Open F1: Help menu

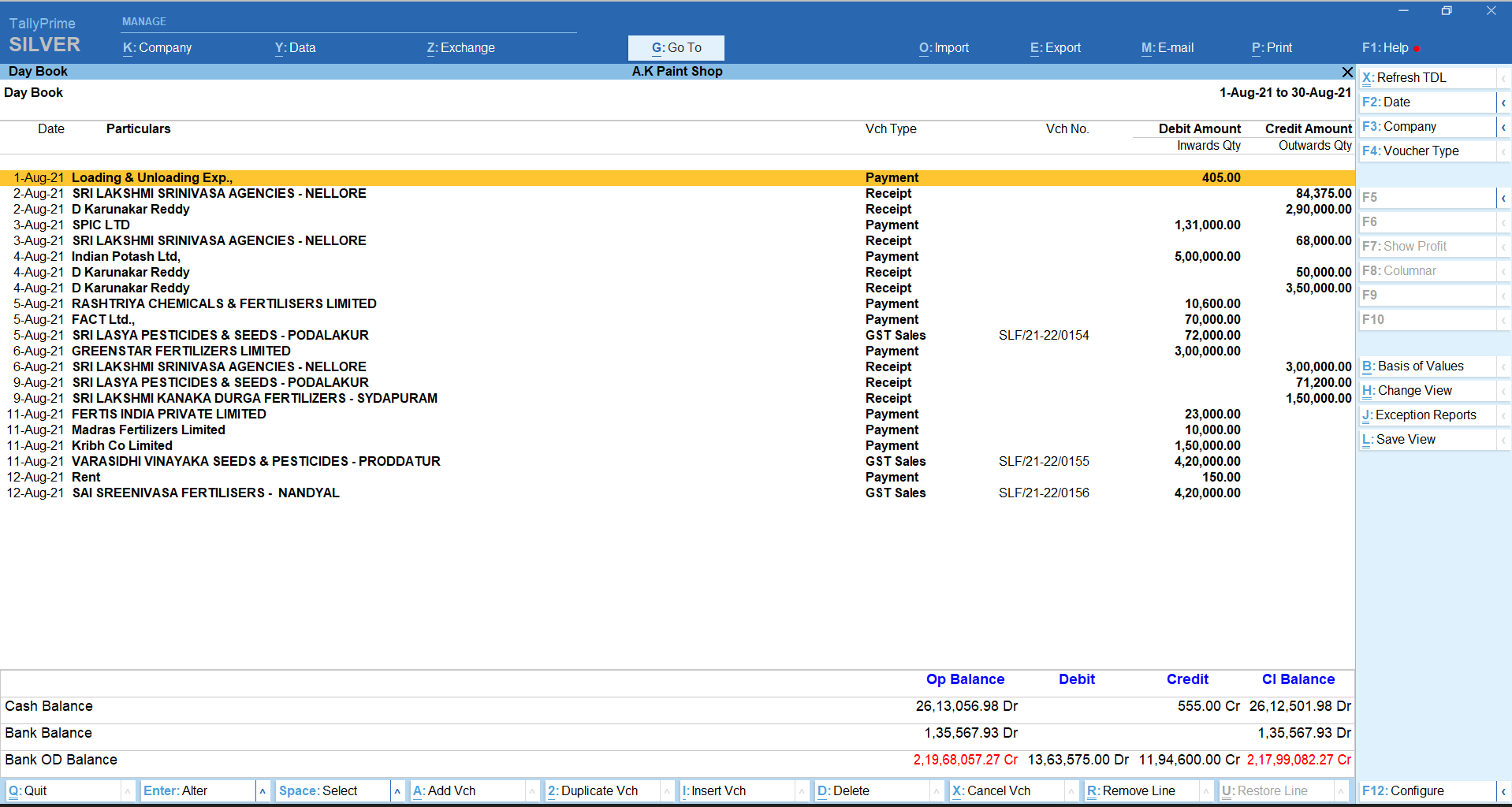tap(1385, 48)
